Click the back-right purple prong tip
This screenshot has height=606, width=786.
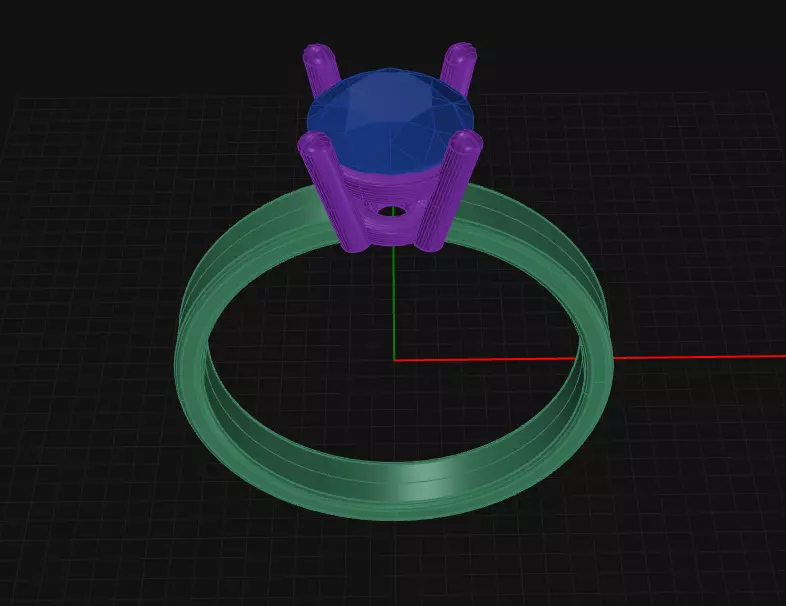(460, 54)
